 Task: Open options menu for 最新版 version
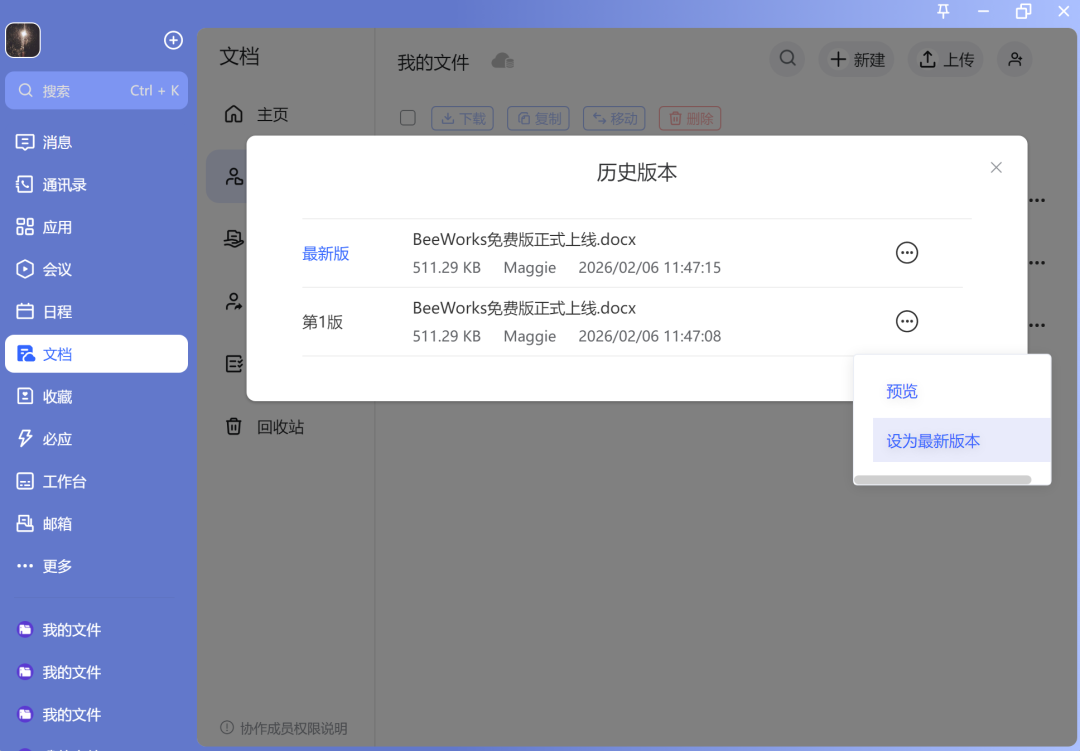pos(906,252)
